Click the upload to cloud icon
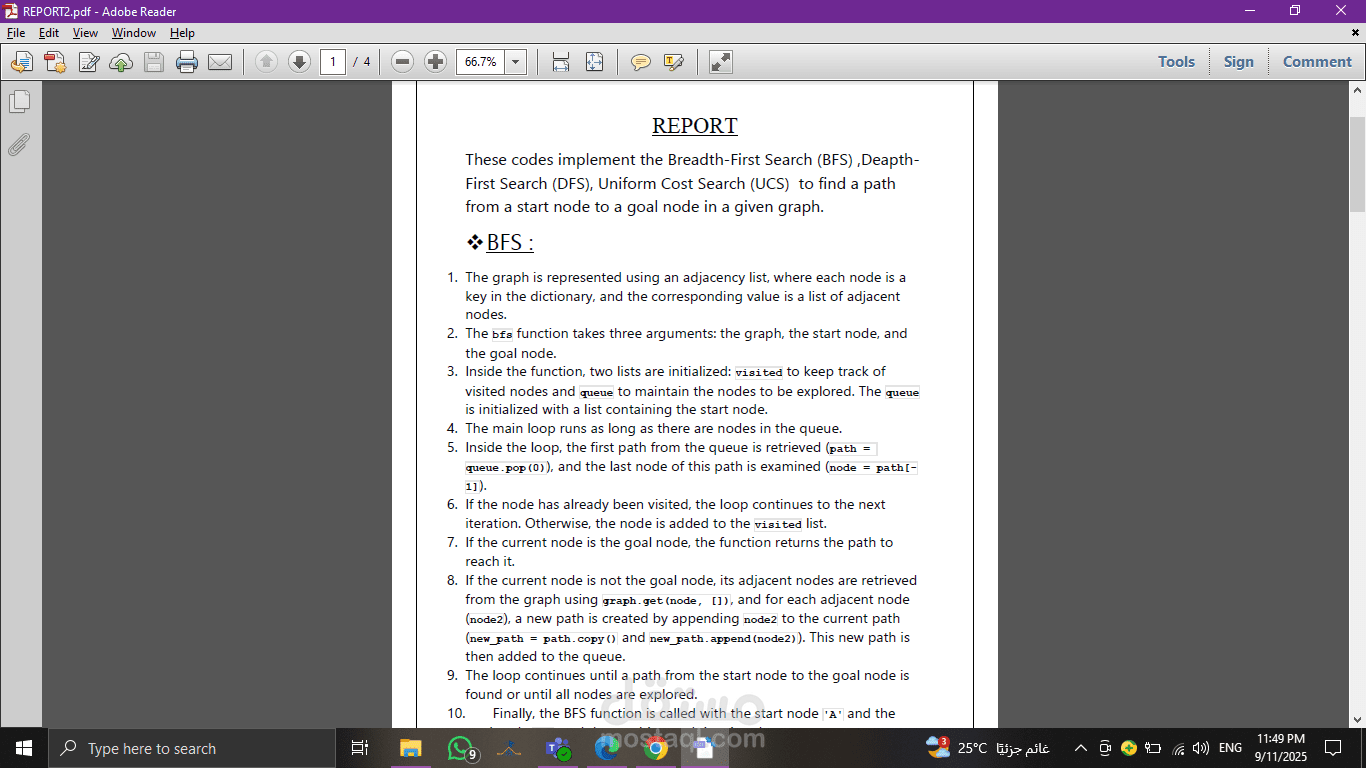The image size is (1366, 768). pyautogui.click(x=121, y=62)
